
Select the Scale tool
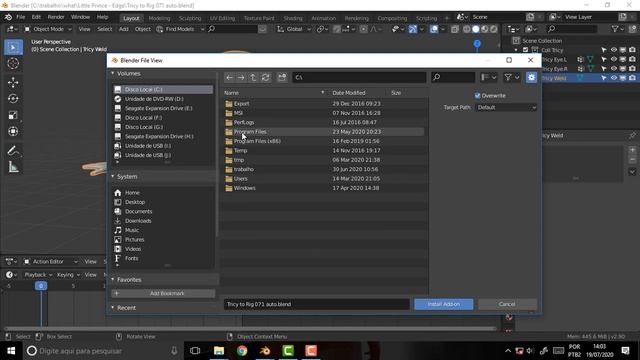pyautogui.click(x=13, y=115)
